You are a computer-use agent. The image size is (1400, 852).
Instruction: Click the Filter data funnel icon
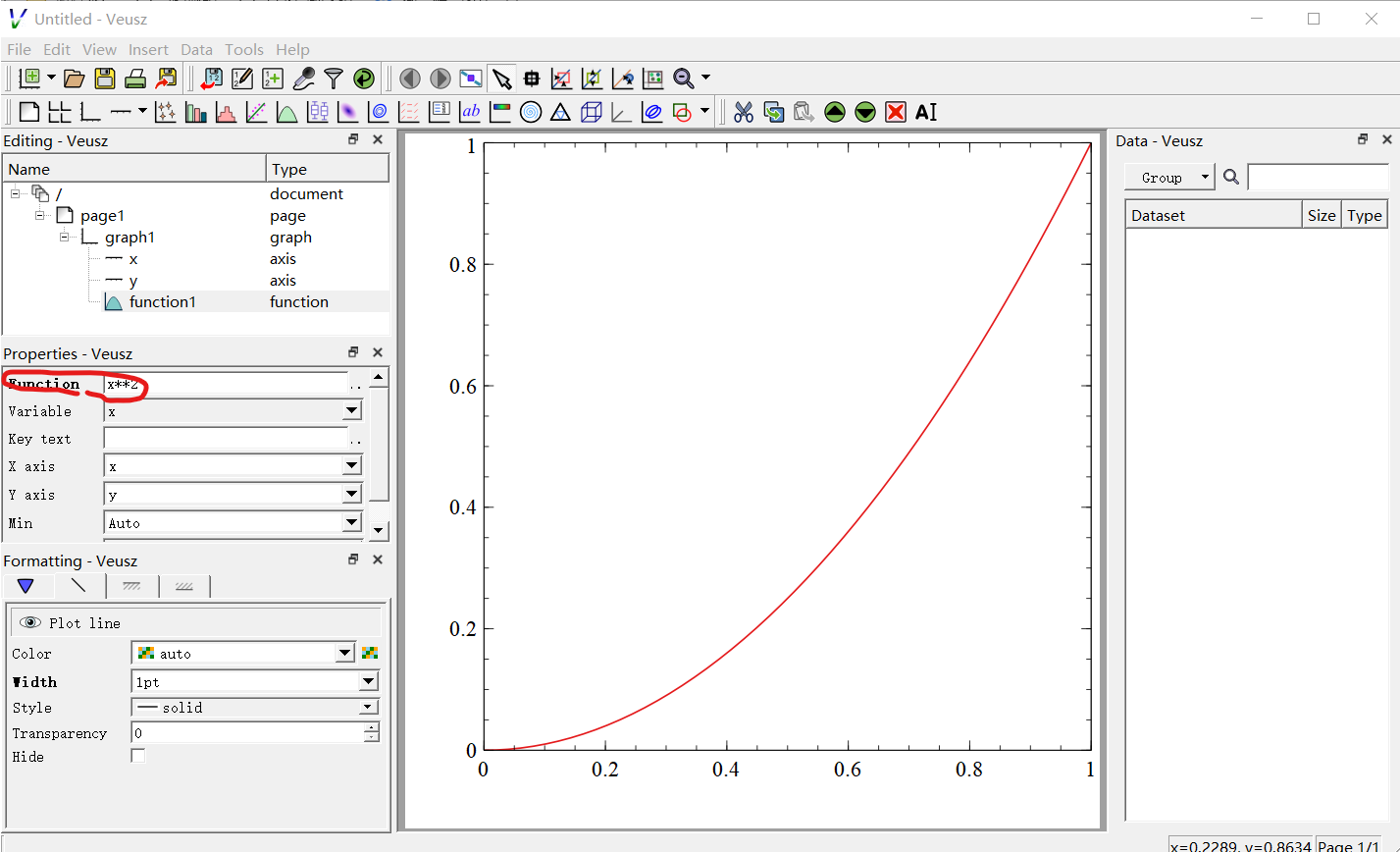click(334, 79)
